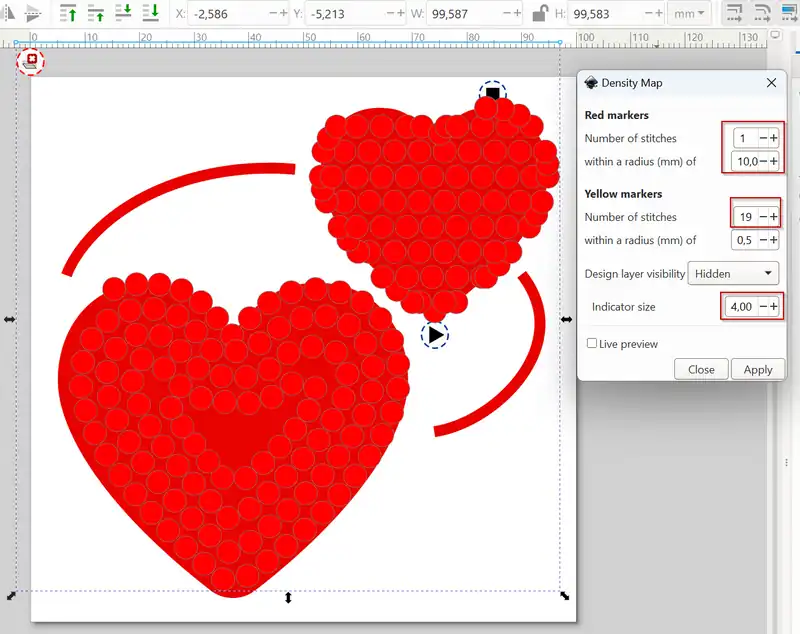Click the raise selection to top icon

(69, 13)
